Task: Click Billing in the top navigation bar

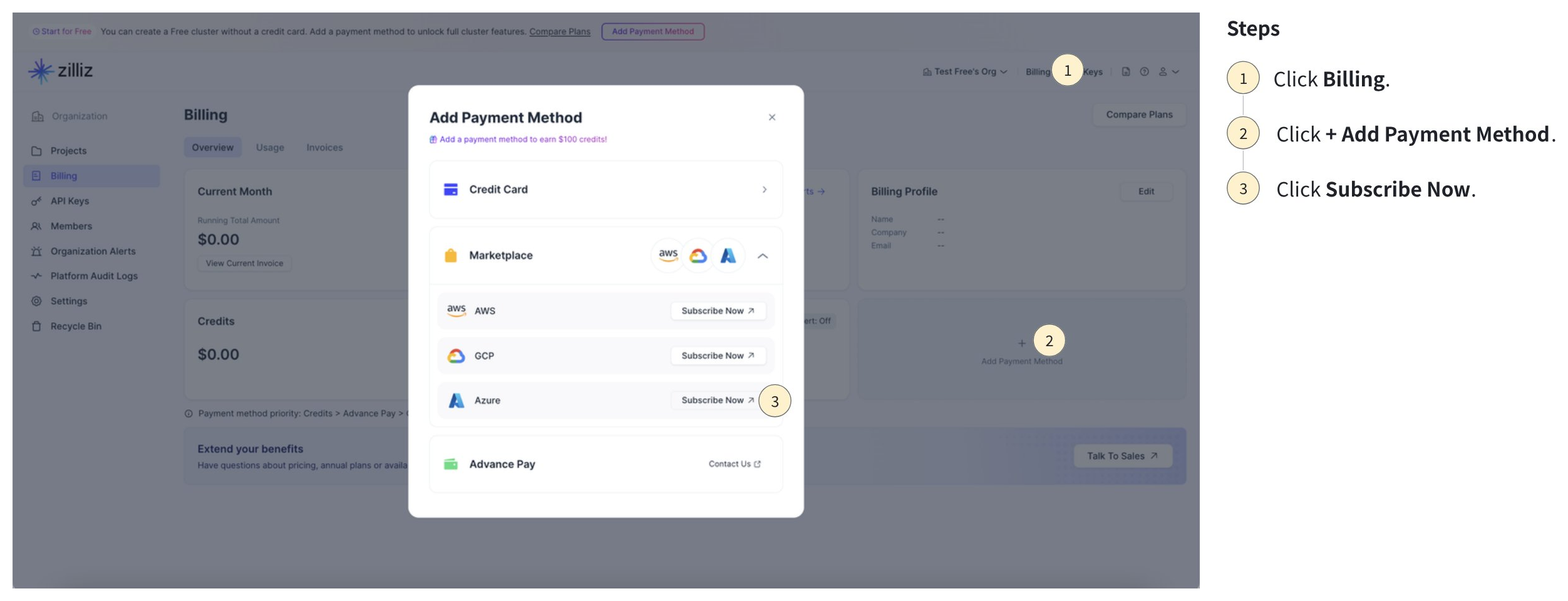Action: click(1038, 72)
